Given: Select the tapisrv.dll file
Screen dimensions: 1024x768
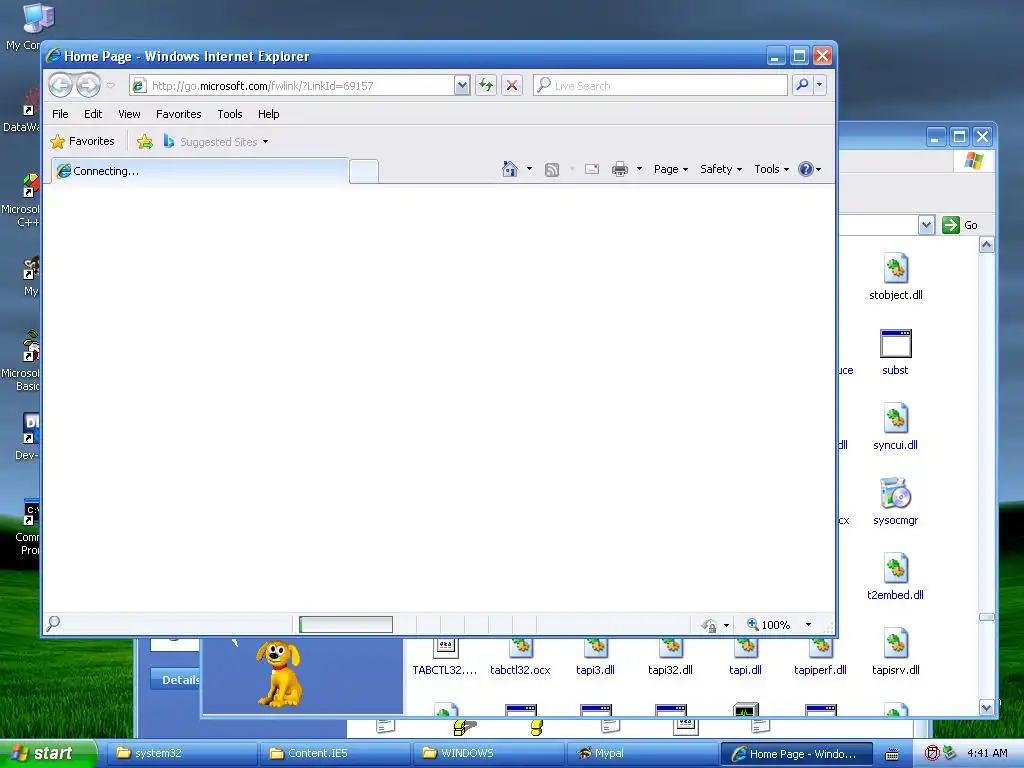Looking at the screenshot, I should (895, 652).
